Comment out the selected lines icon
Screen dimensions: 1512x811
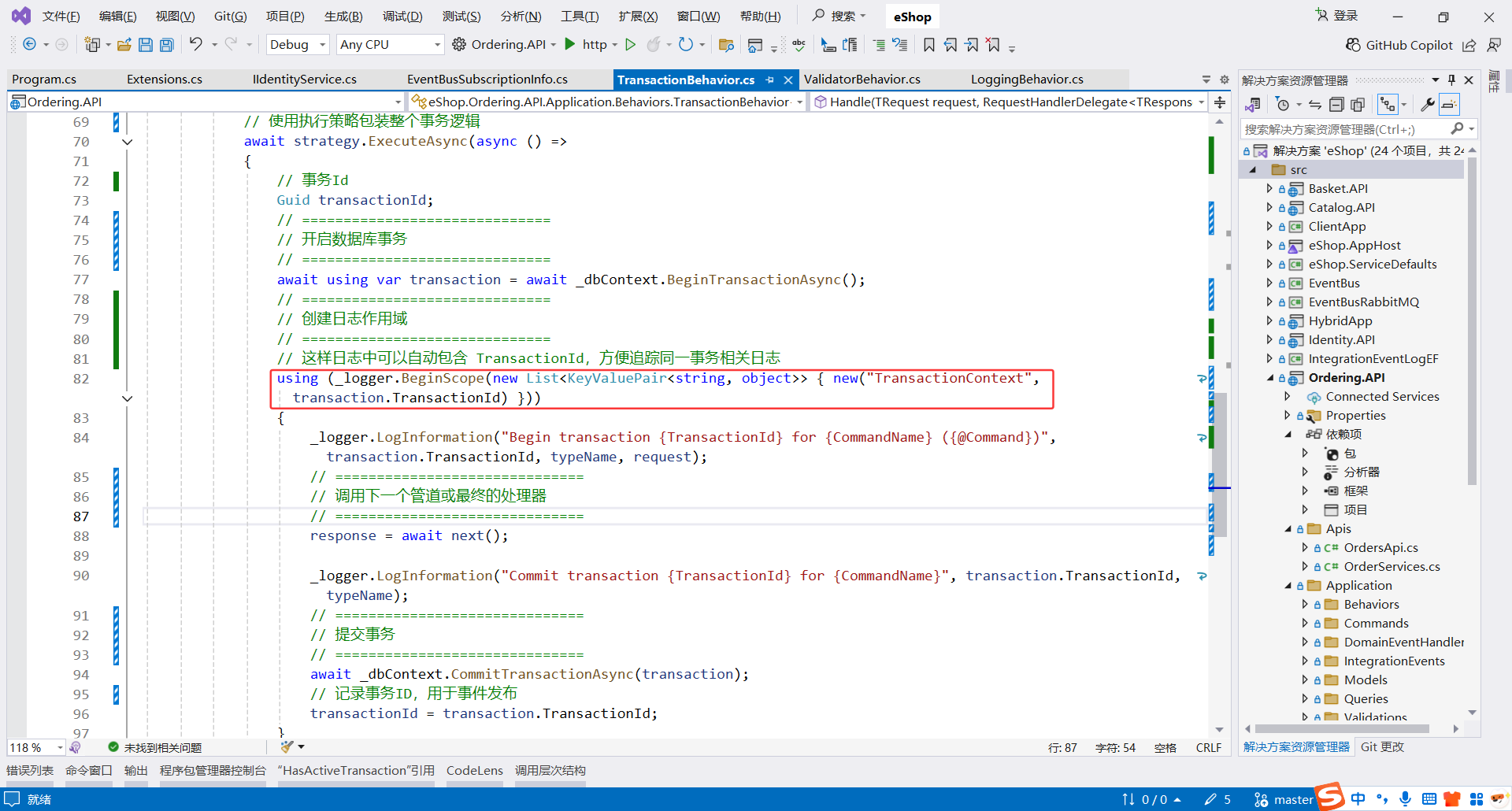(879, 45)
